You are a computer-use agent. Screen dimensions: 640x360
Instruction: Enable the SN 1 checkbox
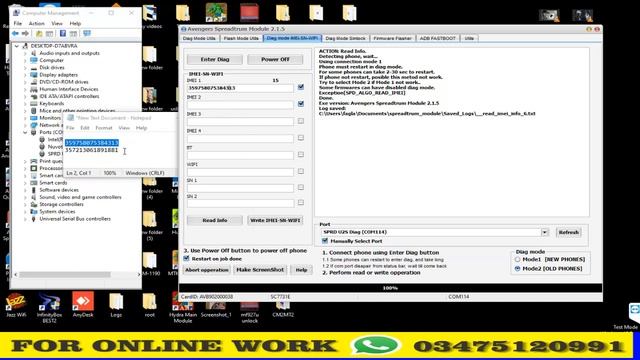point(301,187)
